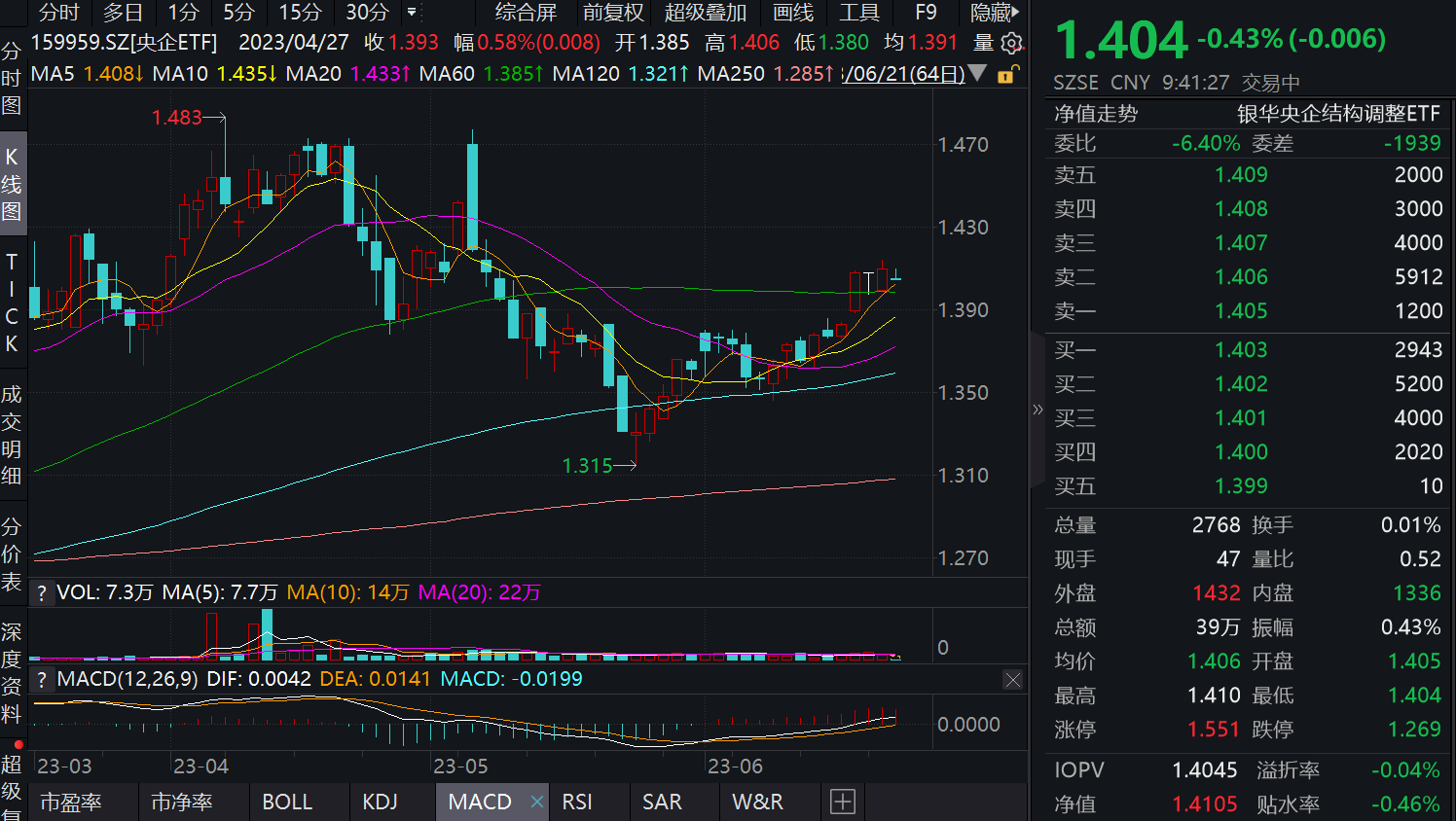Click 买一 bid price 1.403
1456x821 pixels.
(1241, 350)
